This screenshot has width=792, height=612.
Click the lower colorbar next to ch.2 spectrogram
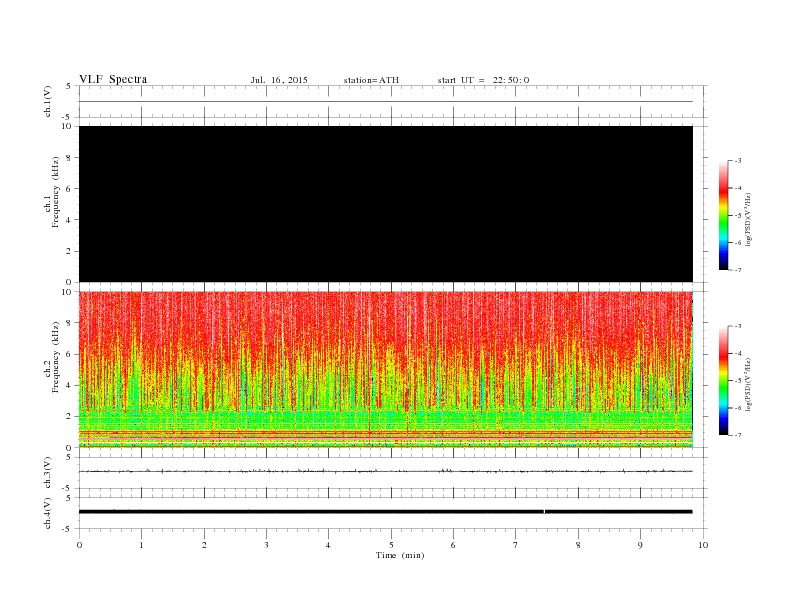[723, 380]
